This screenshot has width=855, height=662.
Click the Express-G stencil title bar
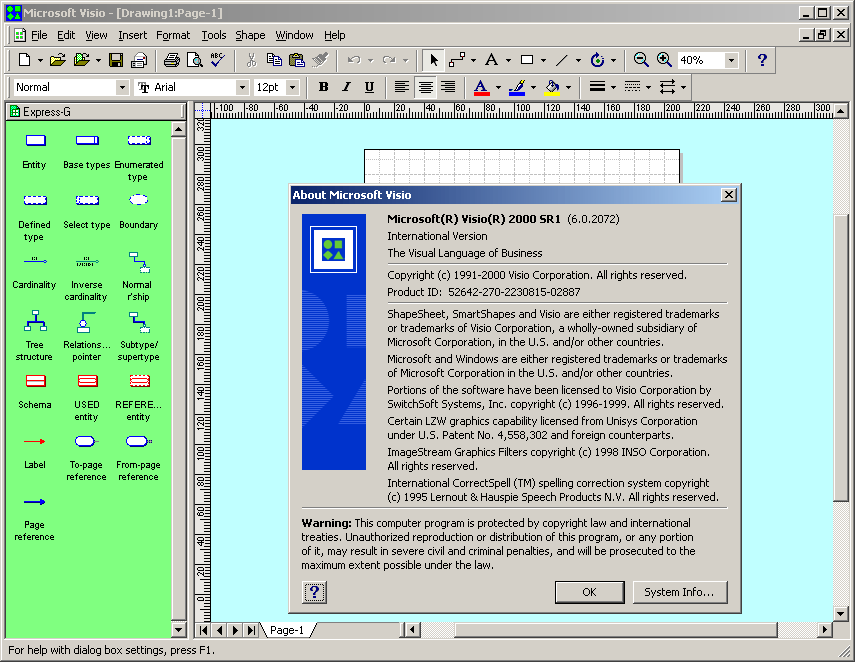pos(95,112)
